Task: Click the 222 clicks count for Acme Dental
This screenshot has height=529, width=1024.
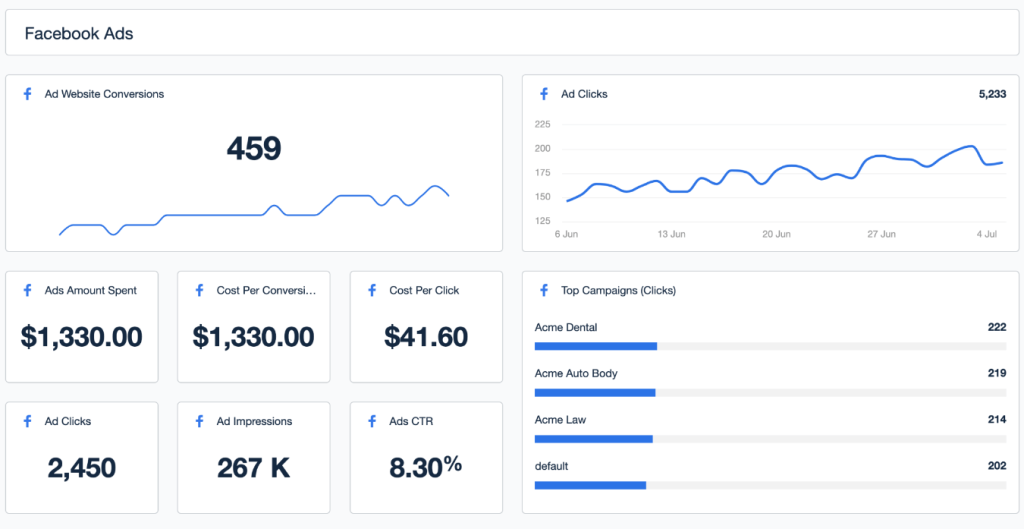Action: 997,327
